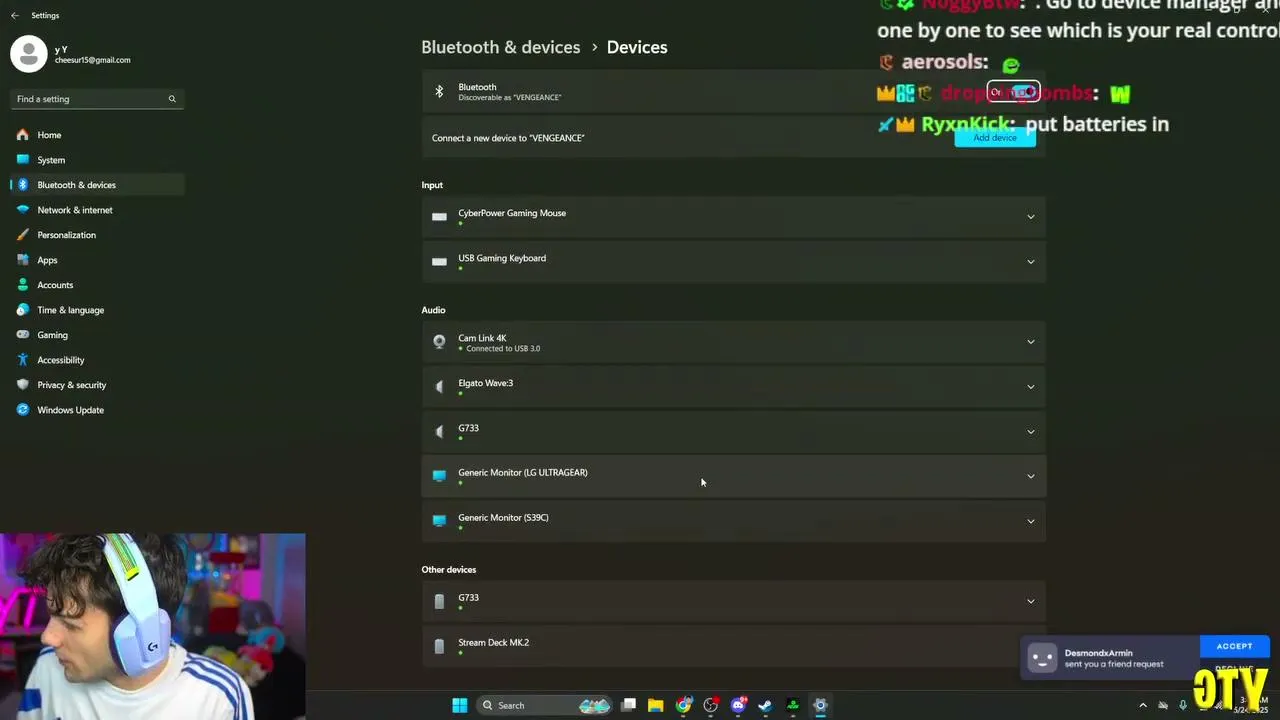Open Network & internet settings
Screen dimensions: 1280x720
pos(97,210)
